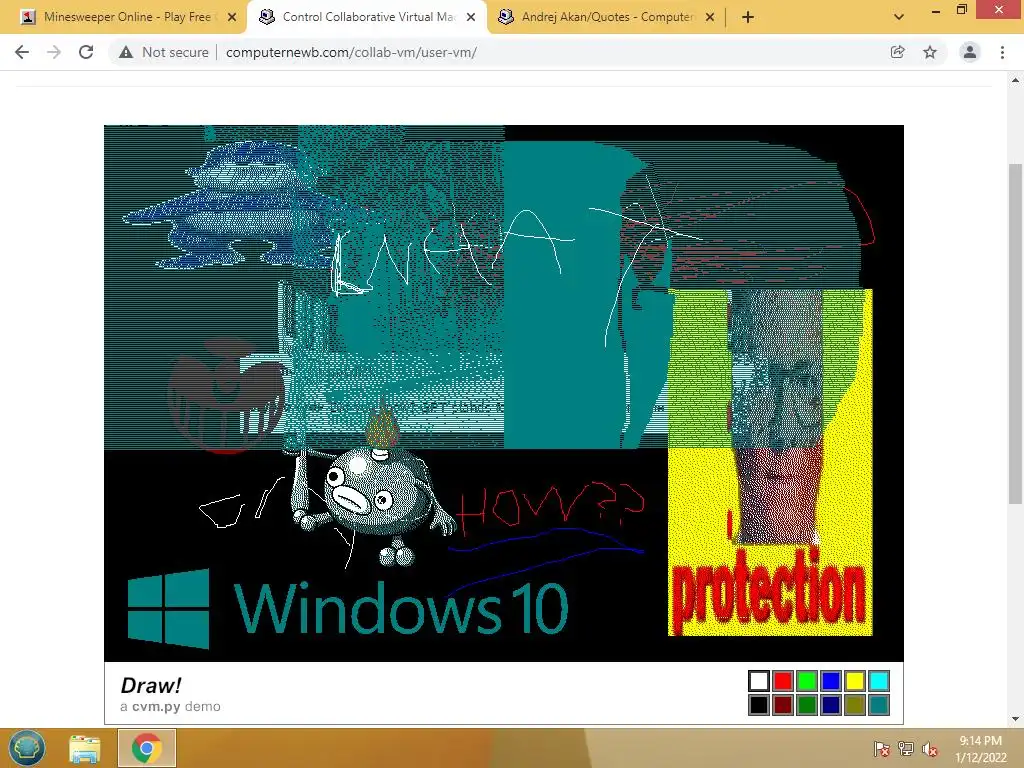Restore down the Chrome window
Screen dimensions: 1024x768
tap(961, 10)
